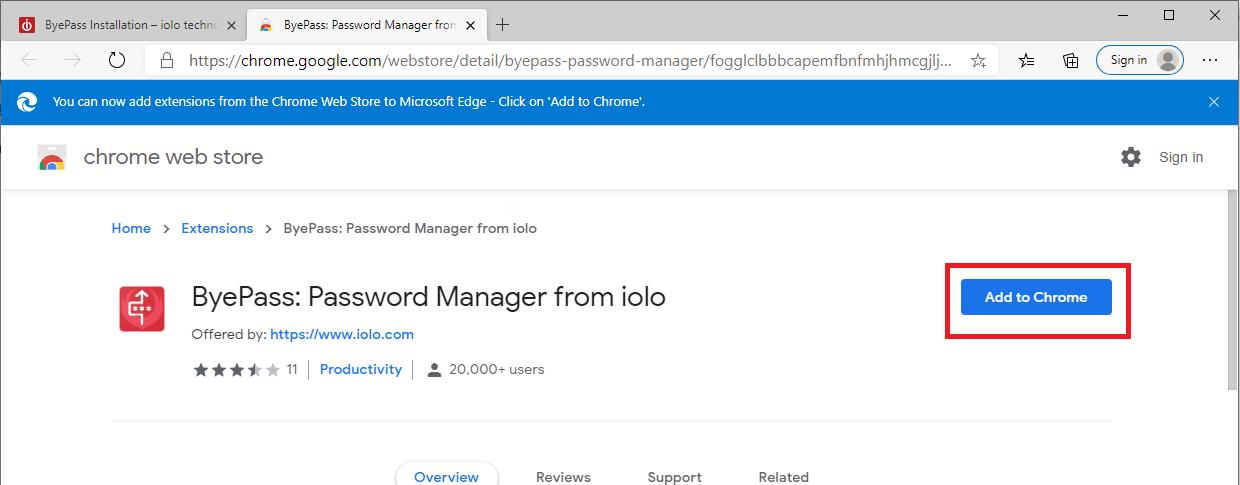Select the Overview tab

446,477
